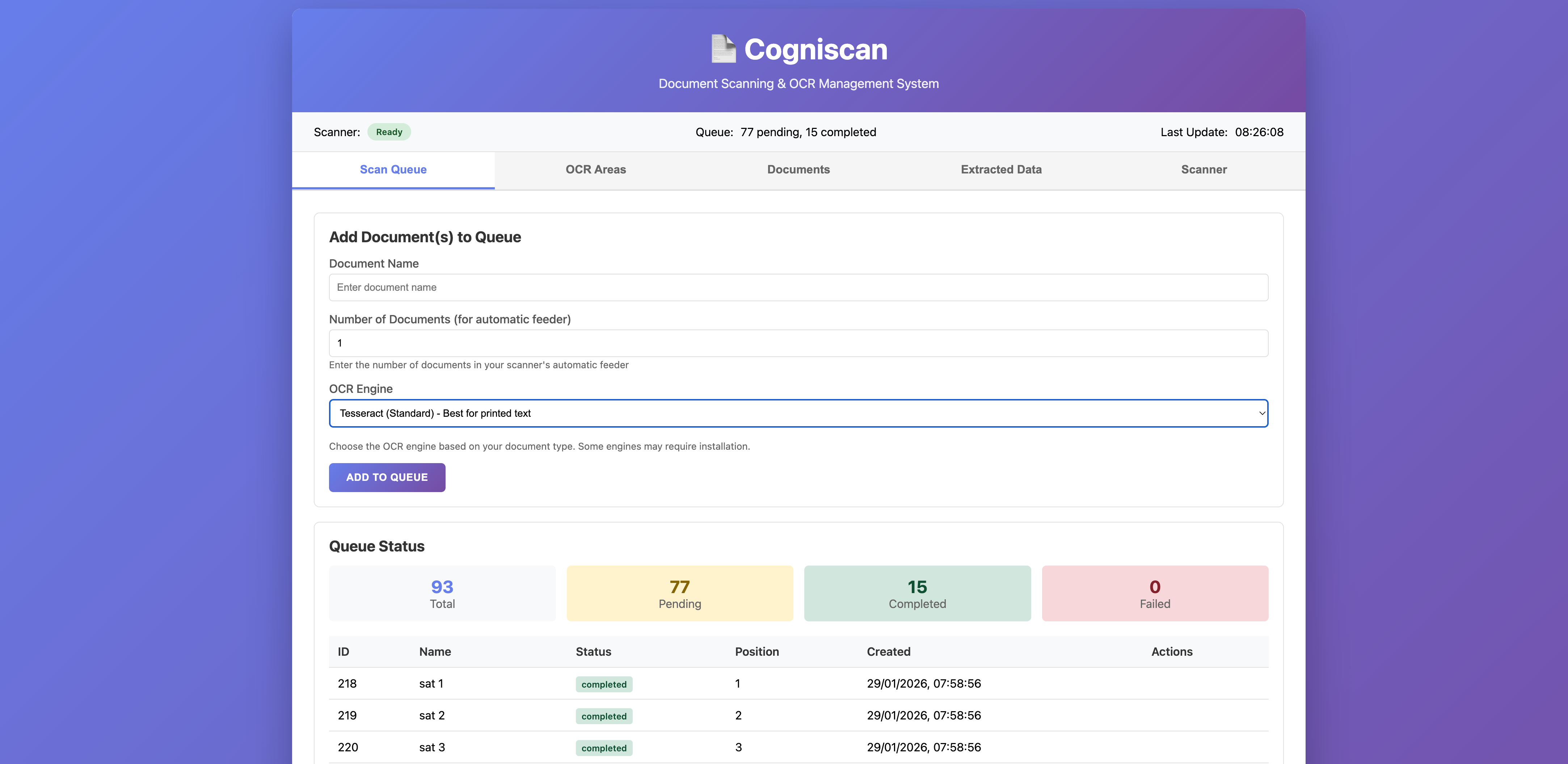Click the Number of Documents field
1568x764 pixels.
click(798, 343)
